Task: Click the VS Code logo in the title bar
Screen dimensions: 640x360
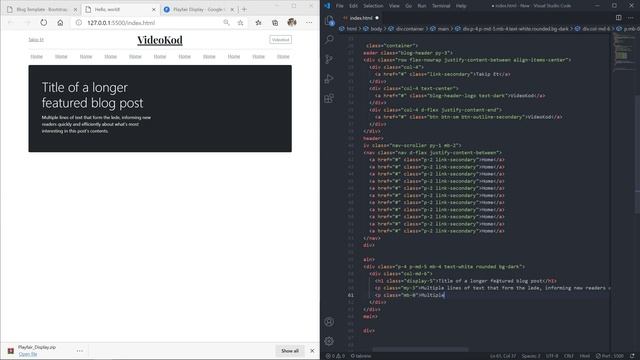Action: tap(327, 6)
